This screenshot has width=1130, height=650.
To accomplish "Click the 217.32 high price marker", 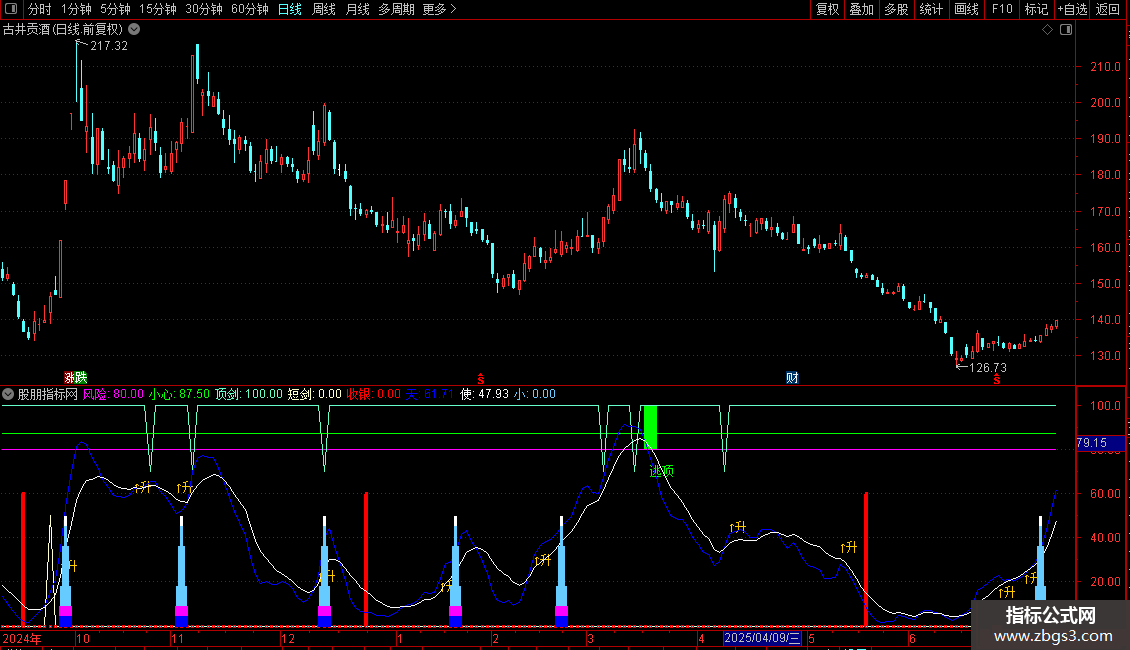I will click(x=108, y=46).
